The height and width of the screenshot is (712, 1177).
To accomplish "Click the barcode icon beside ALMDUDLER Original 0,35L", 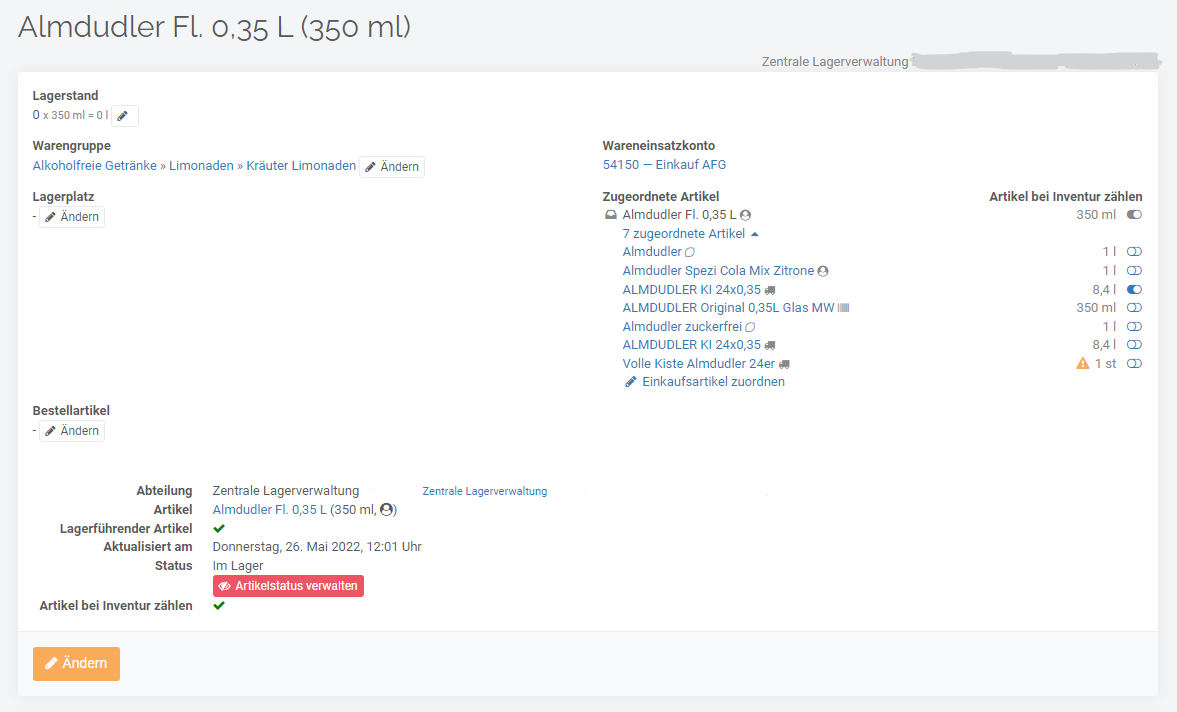I will pyautogui.click(x=844, y=308).
